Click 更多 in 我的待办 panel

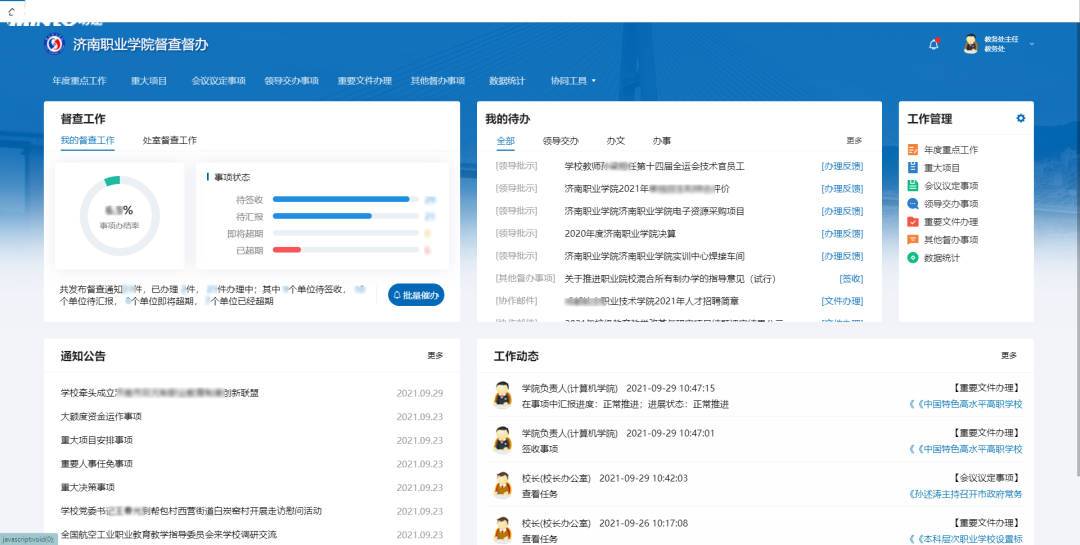point(854,141)
